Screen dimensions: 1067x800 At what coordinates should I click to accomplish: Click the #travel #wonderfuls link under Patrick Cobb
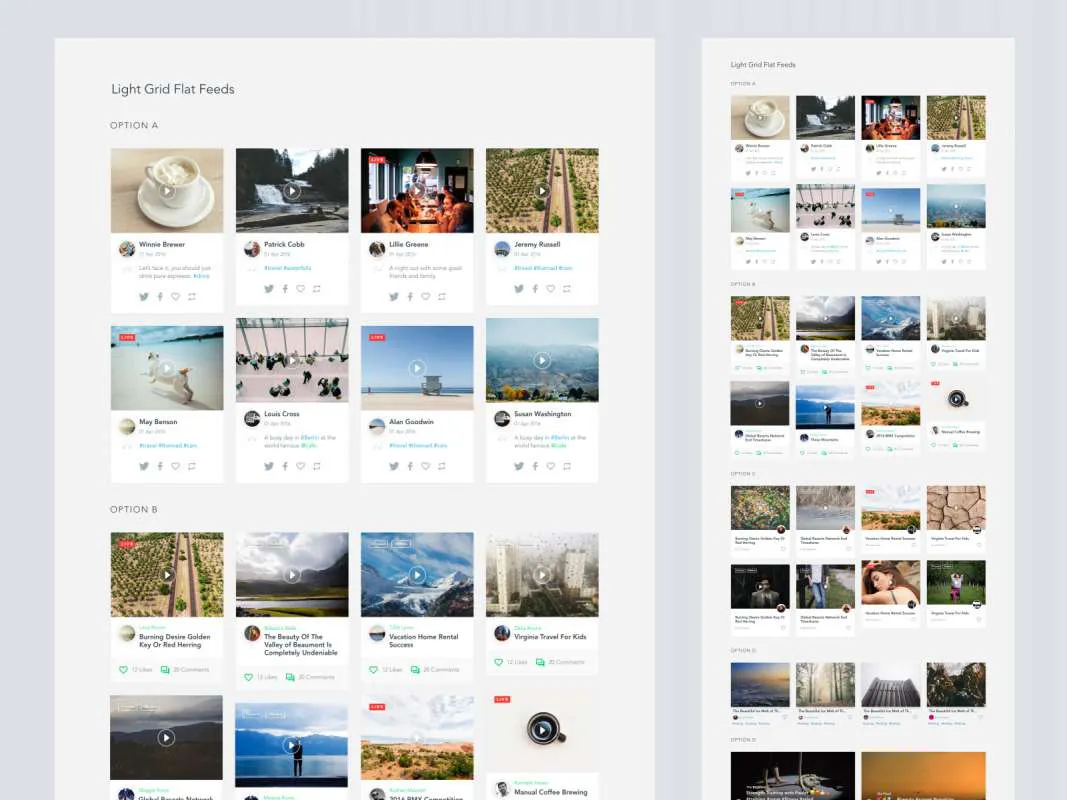pyautogui.click(x=290, y=268)
